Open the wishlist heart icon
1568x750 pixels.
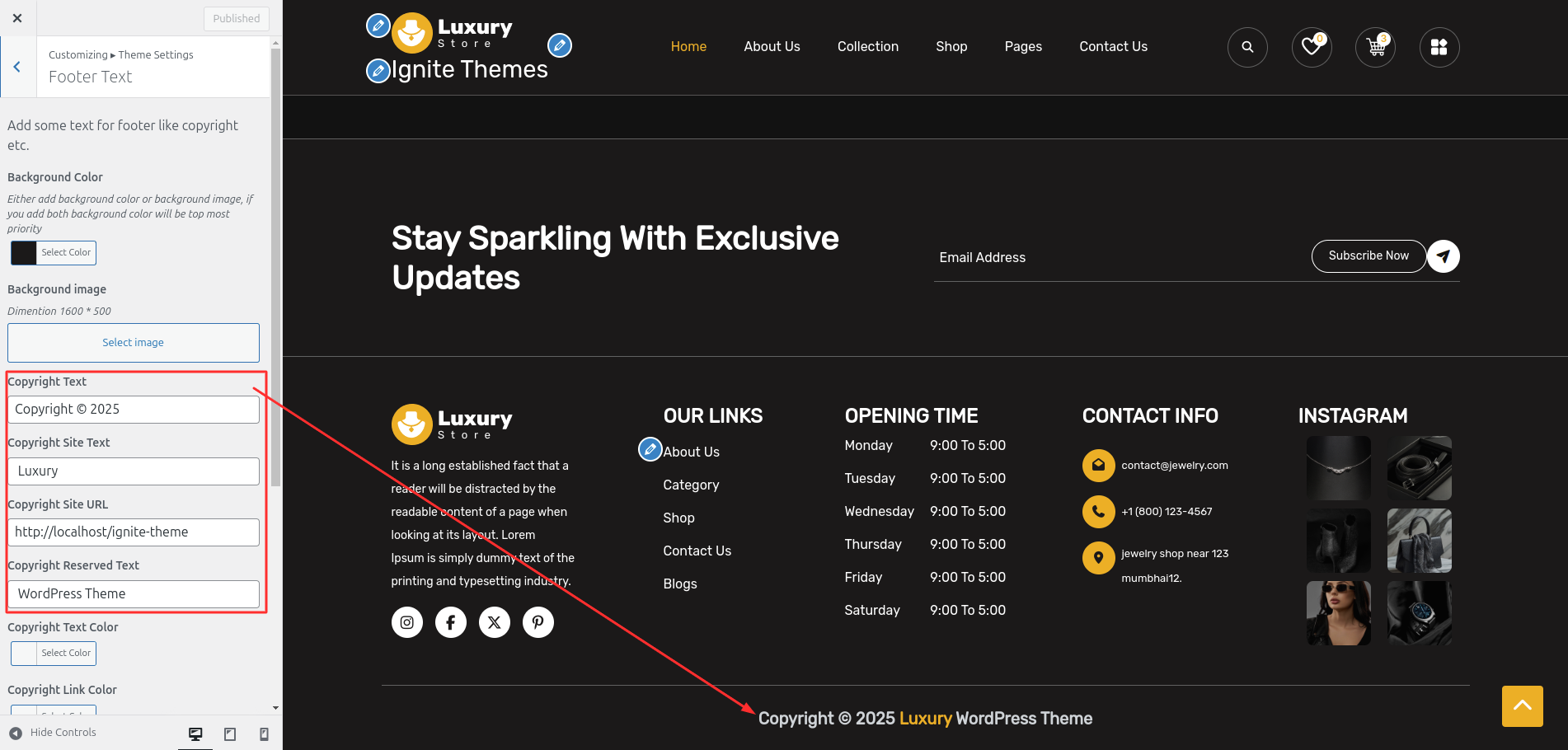(x=1311, y=47)
